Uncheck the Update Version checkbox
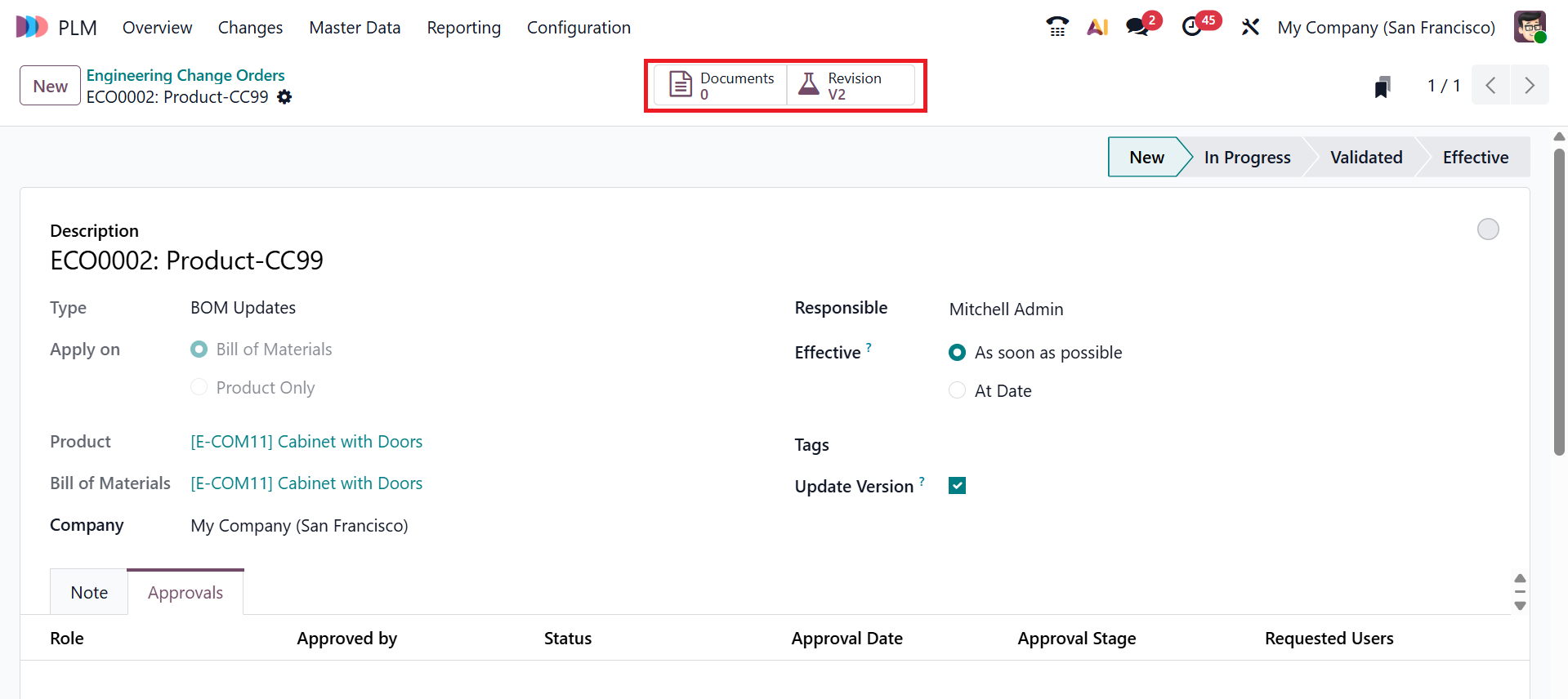The height and width of the screenshot is (699, 1568). (957, 486)
